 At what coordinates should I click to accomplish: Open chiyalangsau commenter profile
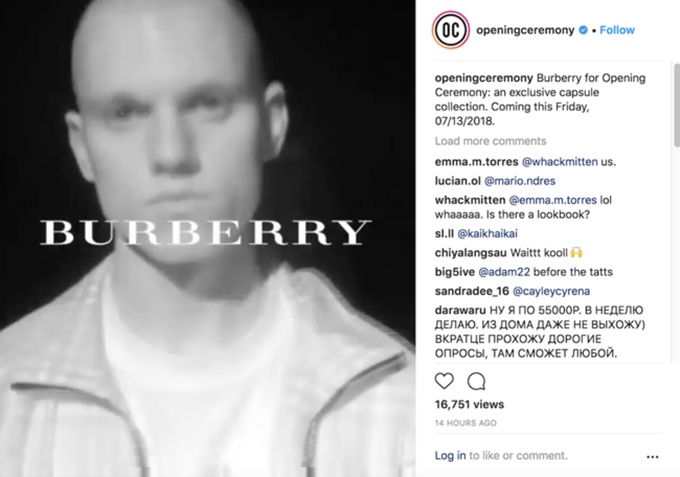471,253
